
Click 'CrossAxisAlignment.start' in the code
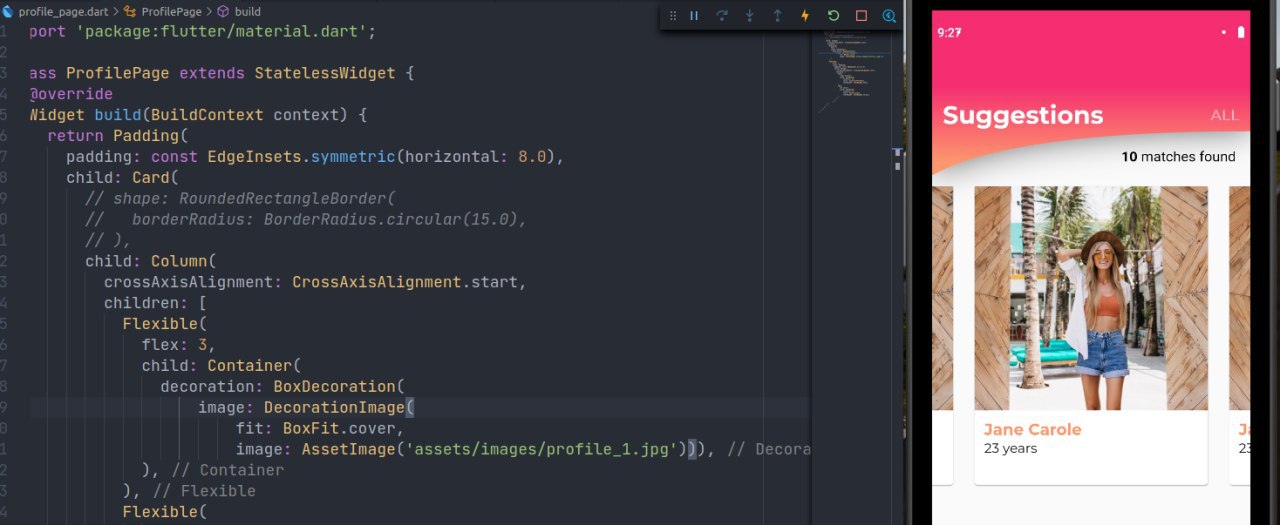(x=406, y=282)
